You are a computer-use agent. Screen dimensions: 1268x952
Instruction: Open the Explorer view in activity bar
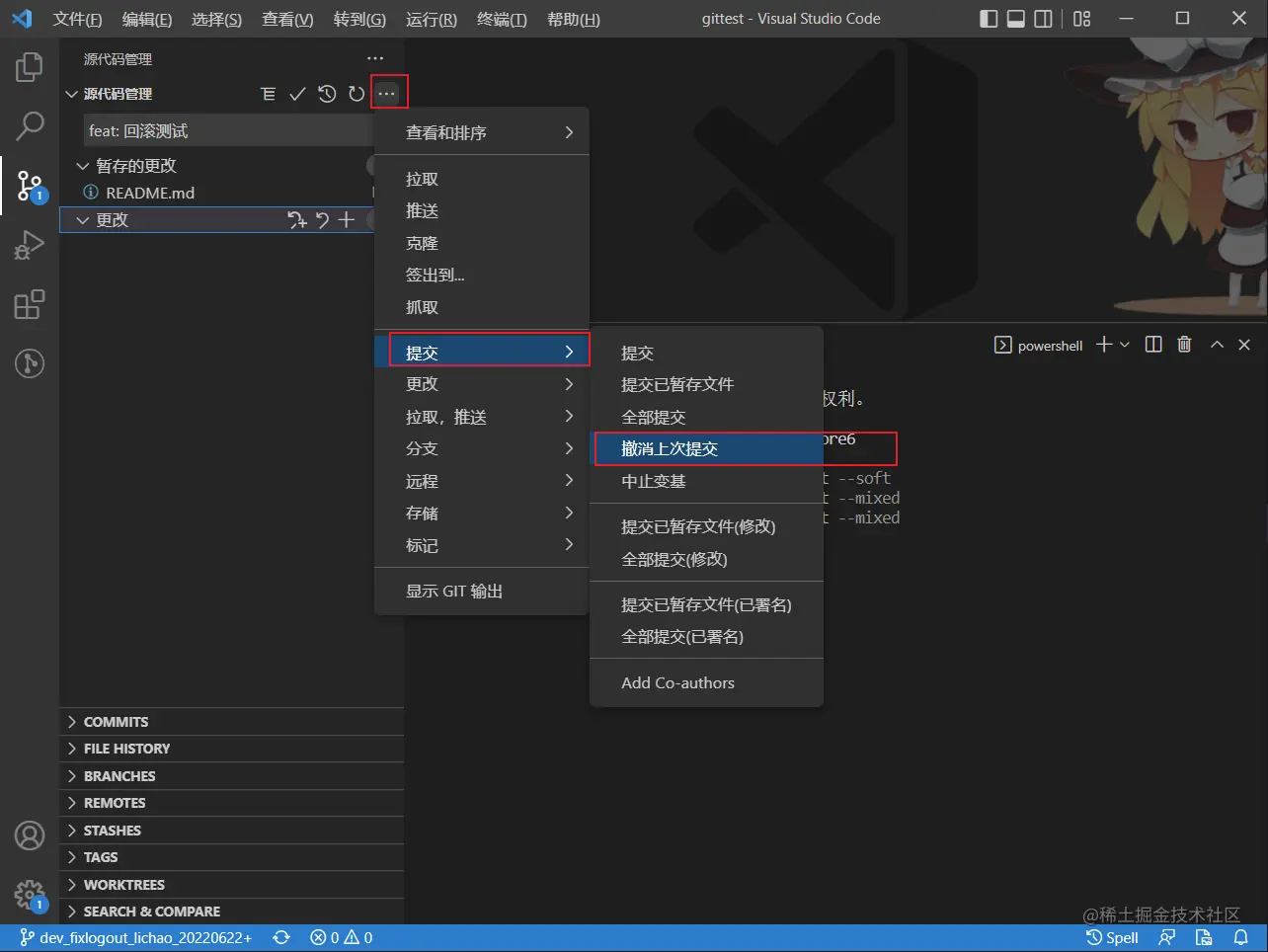click(30, 67)
